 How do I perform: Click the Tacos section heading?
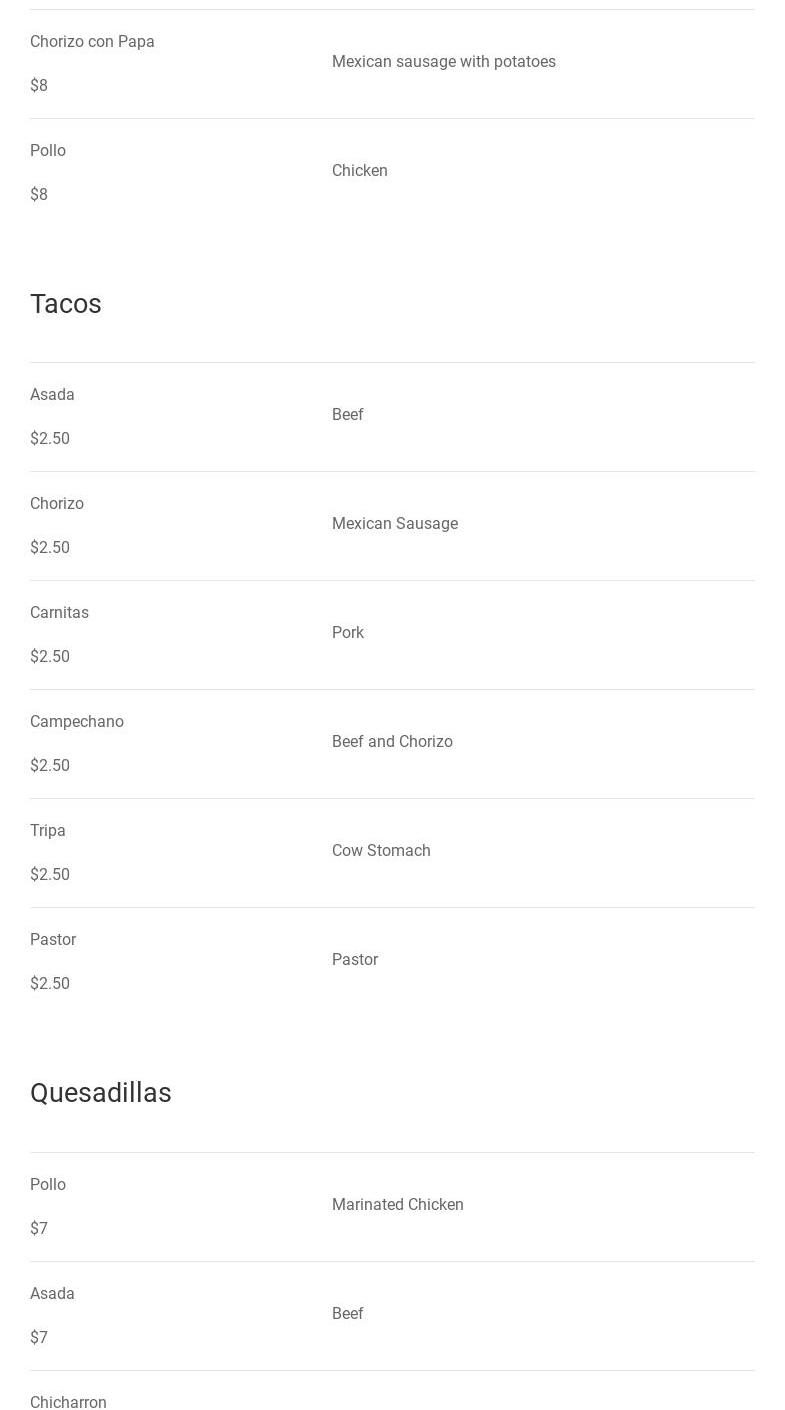coord(66,304)
